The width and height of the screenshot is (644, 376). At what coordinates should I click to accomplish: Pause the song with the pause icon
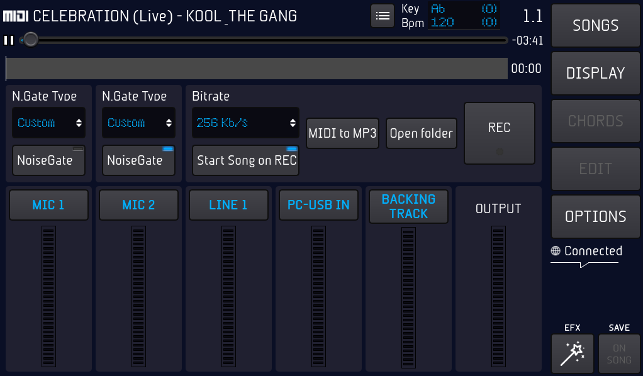[x=9, y=40]
